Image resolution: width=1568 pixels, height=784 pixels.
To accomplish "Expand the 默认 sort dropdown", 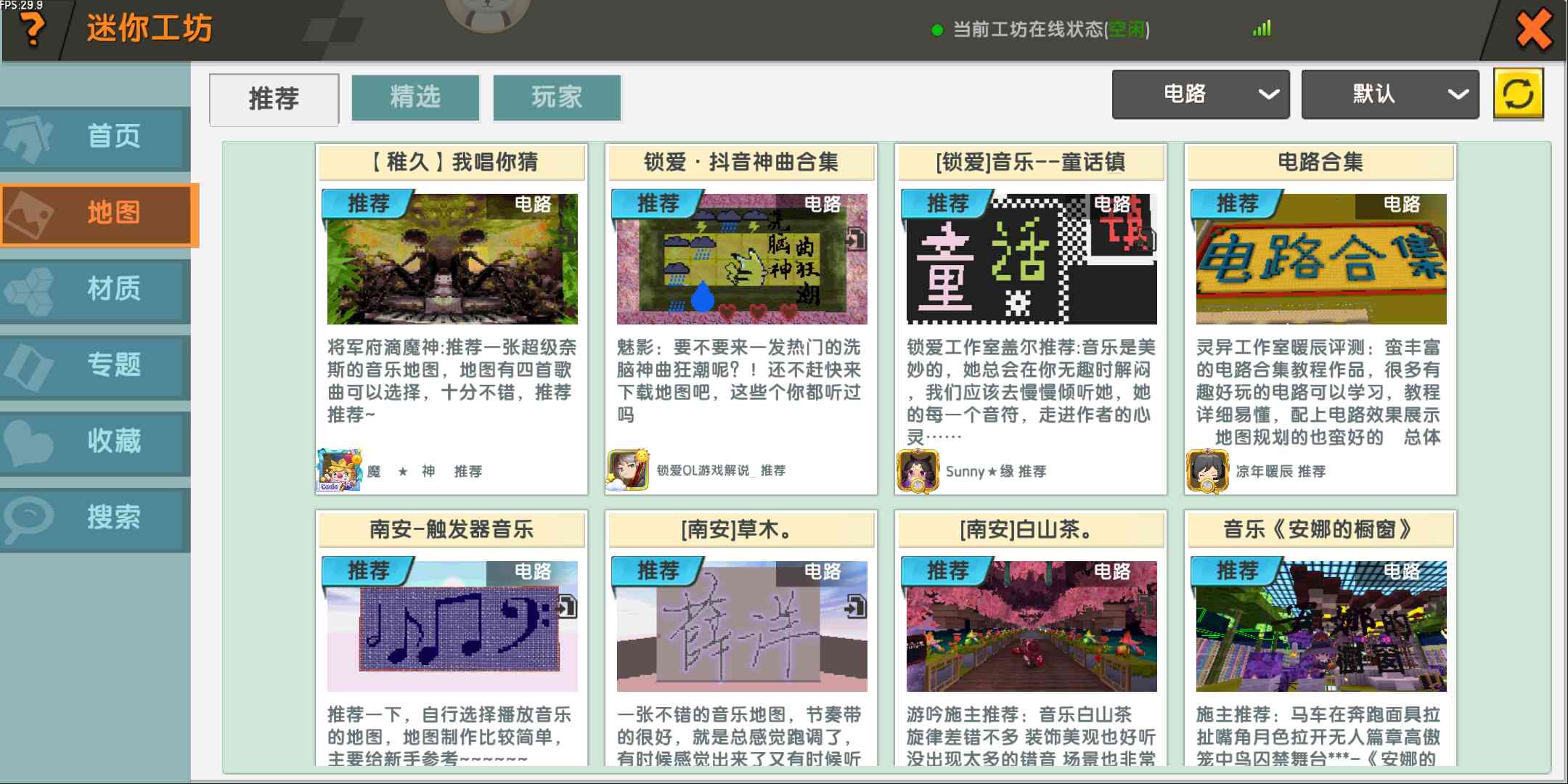I will tap(1390, 94).
